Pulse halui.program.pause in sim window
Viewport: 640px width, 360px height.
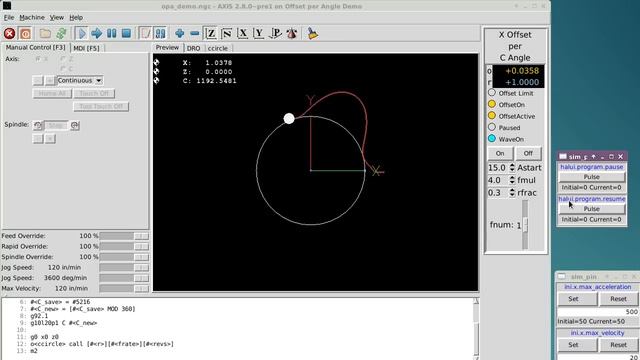point(591,177)
